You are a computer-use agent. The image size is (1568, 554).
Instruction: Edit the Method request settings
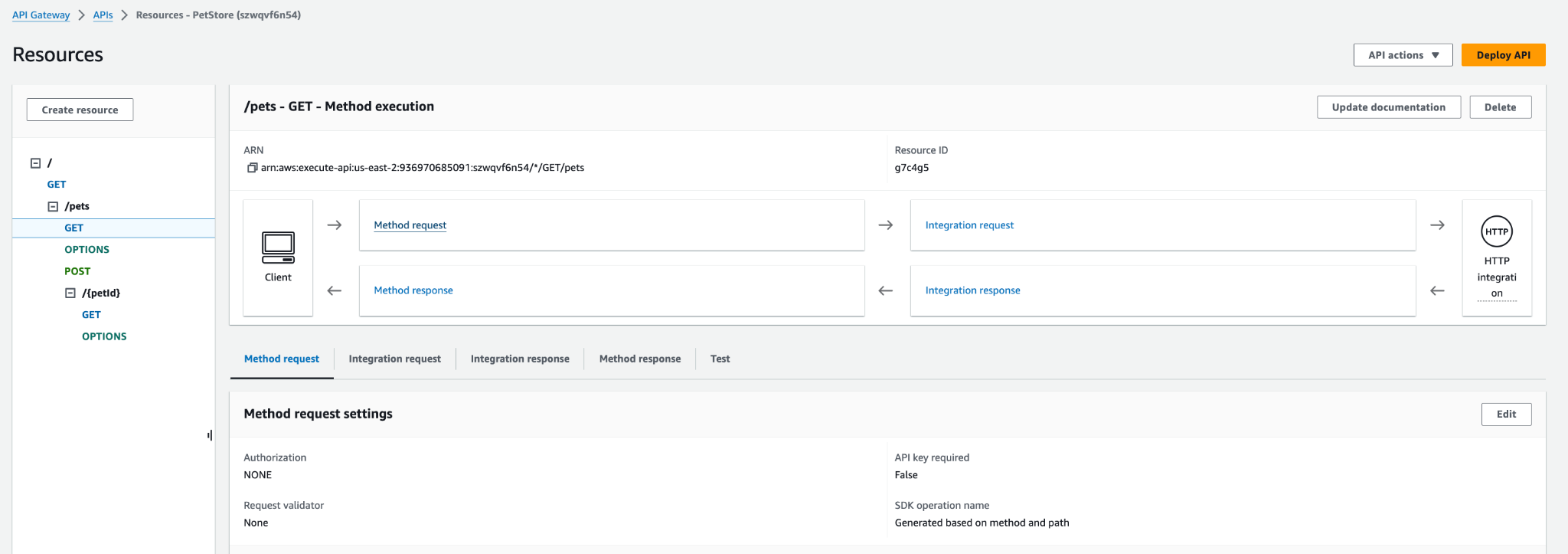[1506, 415]
